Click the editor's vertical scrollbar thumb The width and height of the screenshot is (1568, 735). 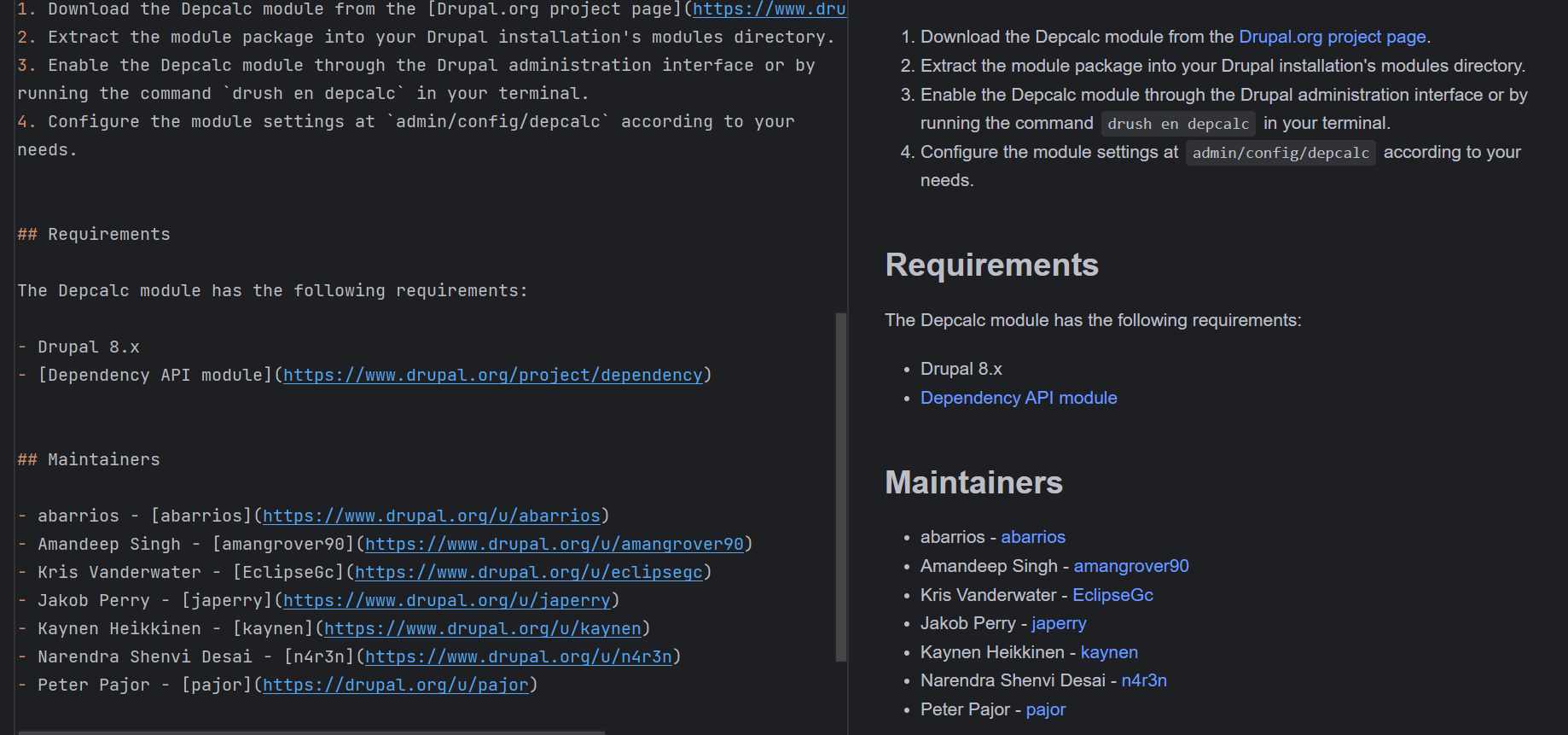(840, 487)
